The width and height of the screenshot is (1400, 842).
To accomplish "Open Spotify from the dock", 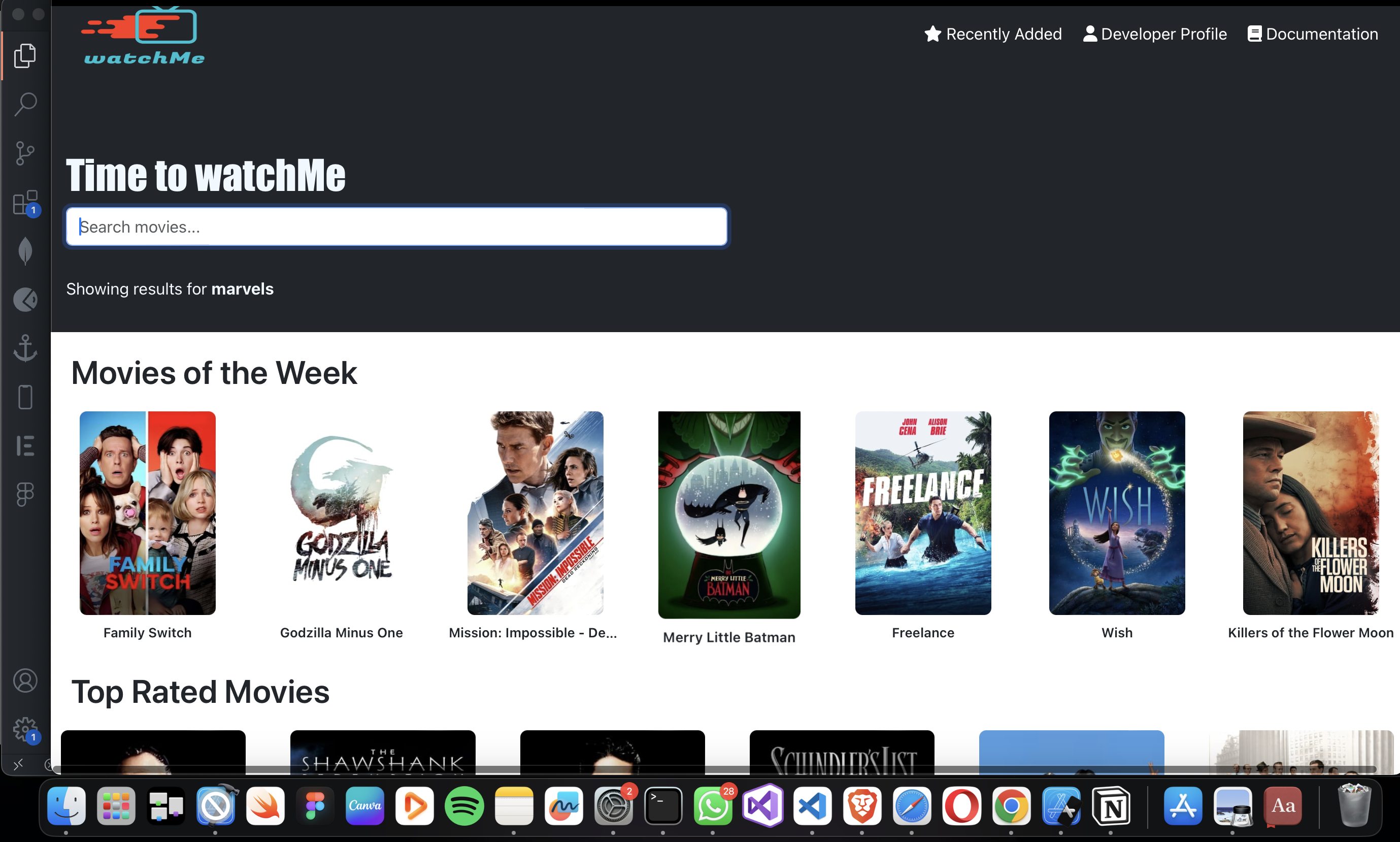I will pyautogui.click(x=464, y=805).
